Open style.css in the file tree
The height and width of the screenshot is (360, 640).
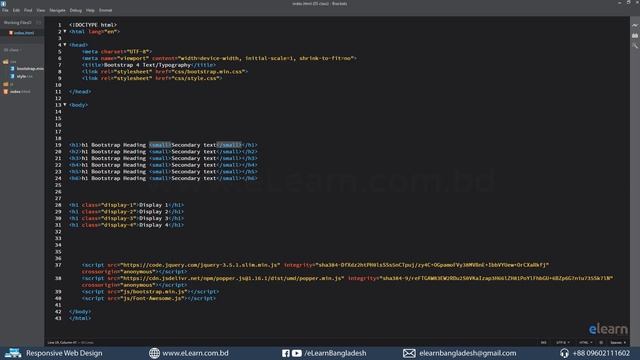(24, 76)
